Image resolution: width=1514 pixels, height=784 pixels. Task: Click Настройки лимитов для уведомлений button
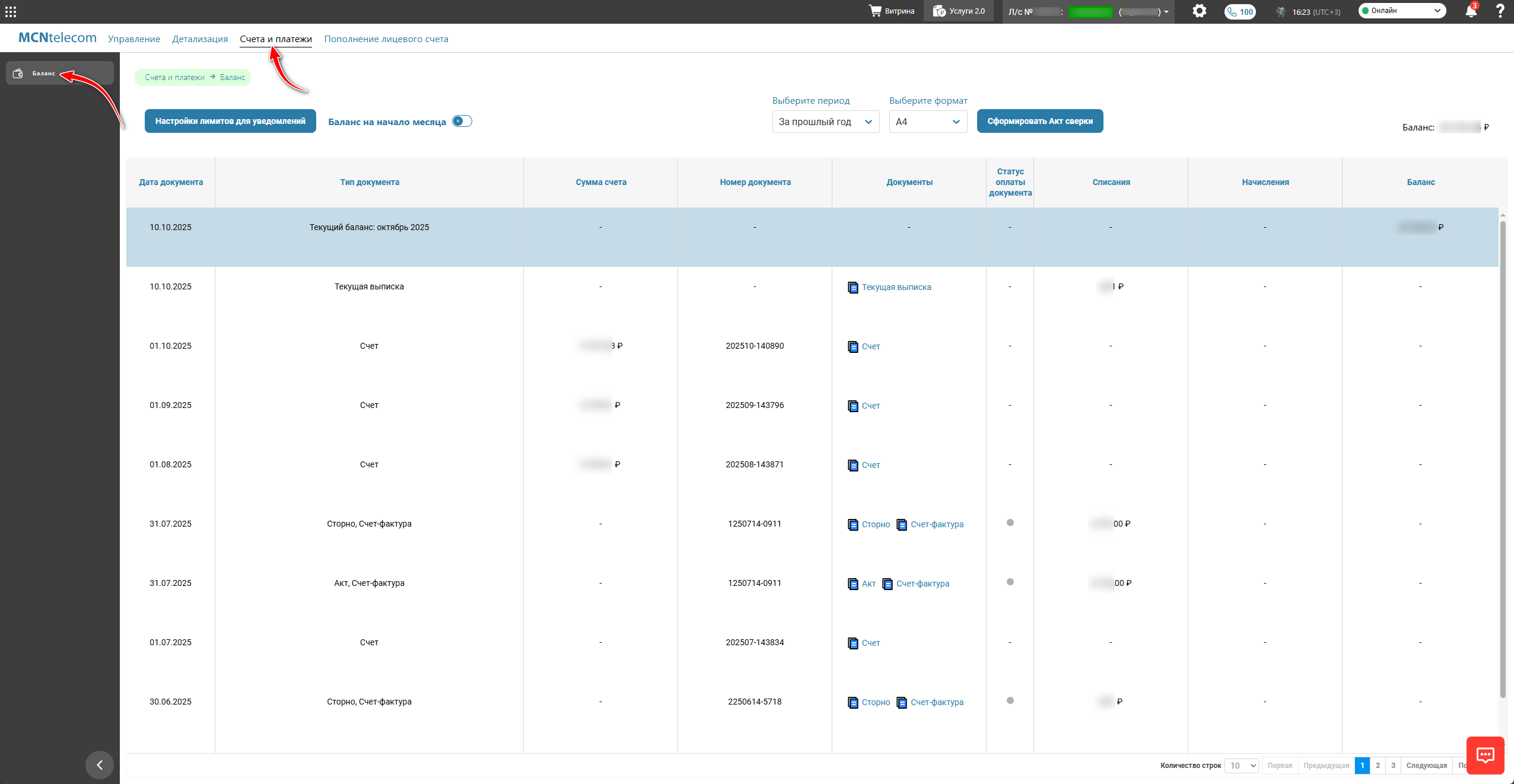point(230,121)
